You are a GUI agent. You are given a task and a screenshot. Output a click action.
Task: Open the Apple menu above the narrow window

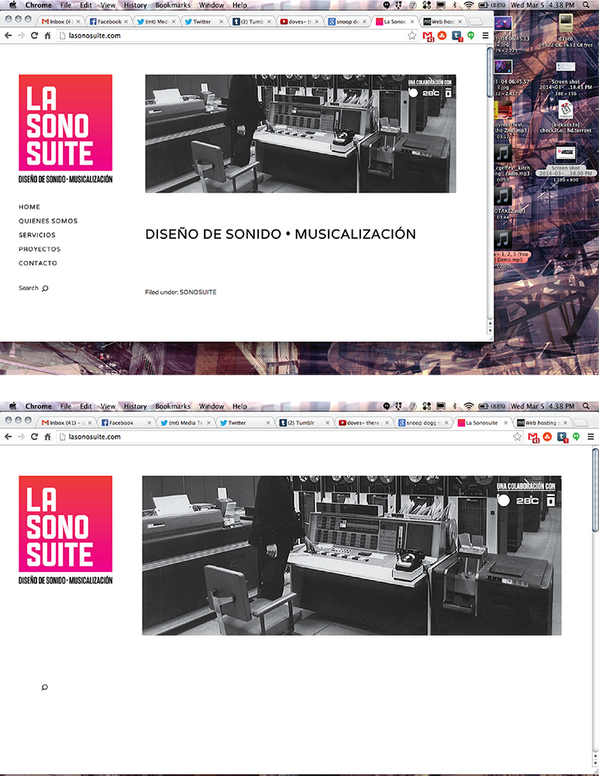[13, 5]
